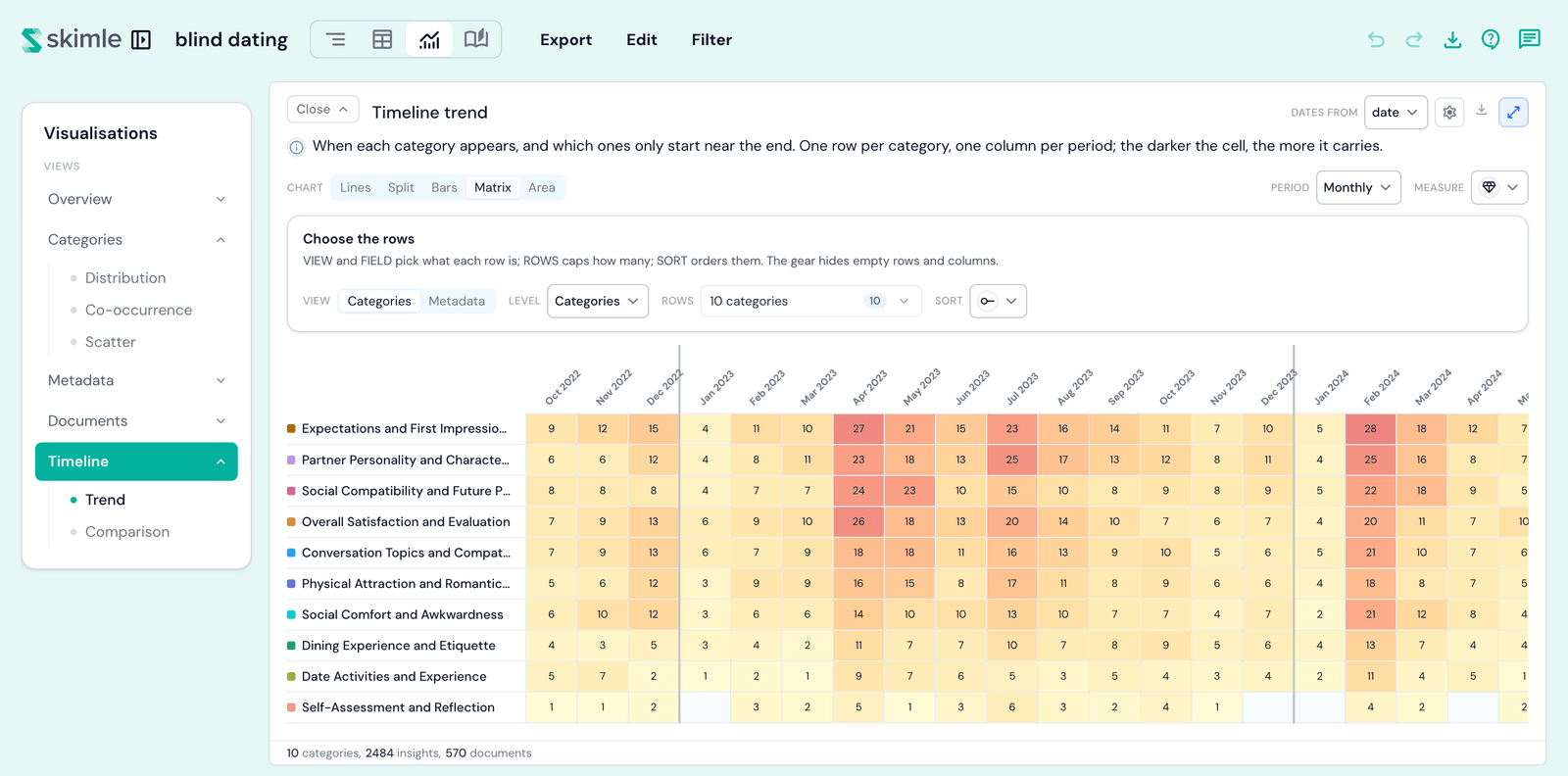The image size is (1568, 776).
Task: Undo the last action
Action: click(x=1376, y=39)
